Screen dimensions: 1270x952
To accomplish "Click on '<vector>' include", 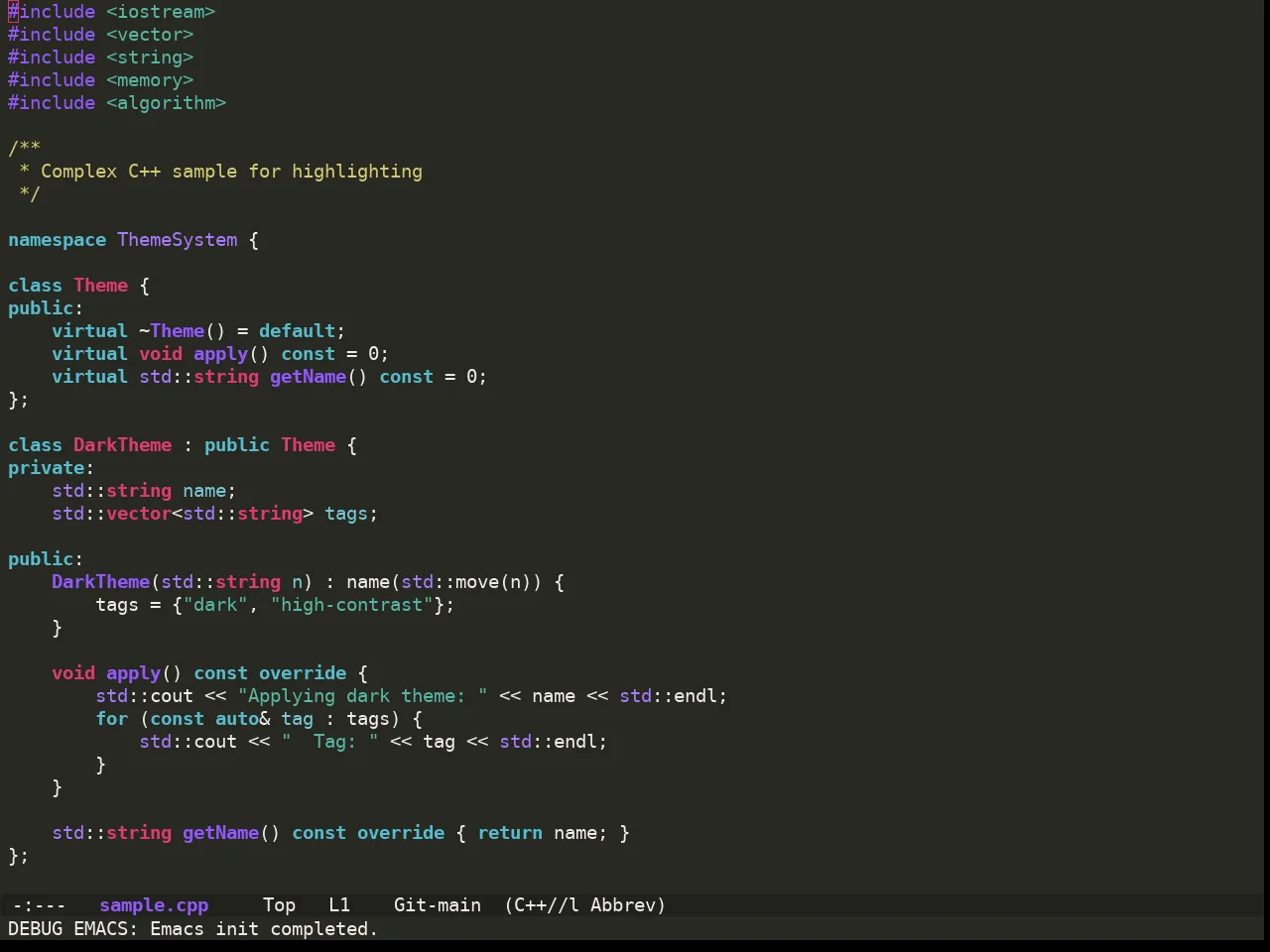I will pyautogui.click(x=150, y=35).
